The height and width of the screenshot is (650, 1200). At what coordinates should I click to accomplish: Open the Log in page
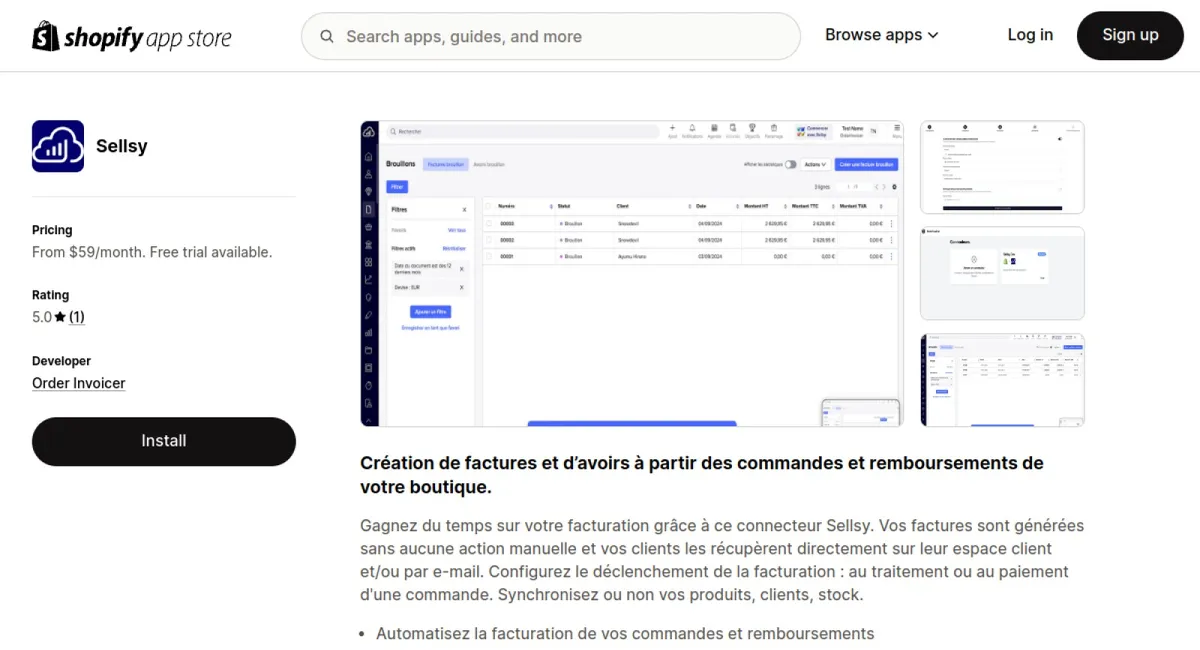coord(1029,35)
